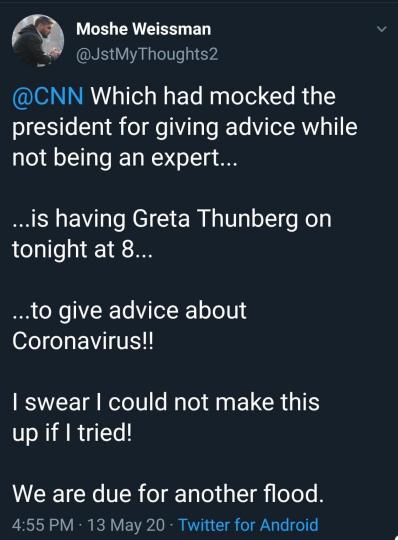
Task: Select the 'We are due for another flood.' line
Action: [168, 494]
